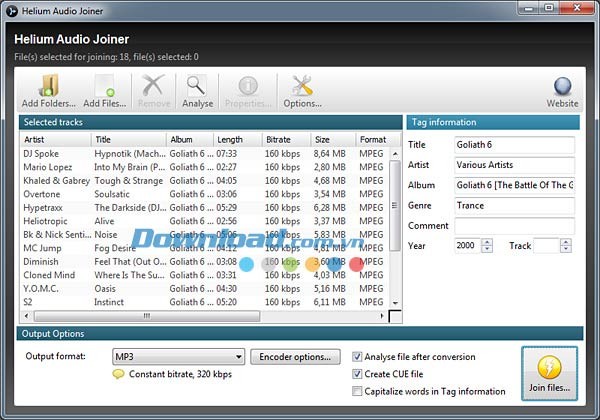The width and height of the screenshot is (600, 420).
Task: Click the vertical scrollbar thumb of track list
Action: [395, 206]
